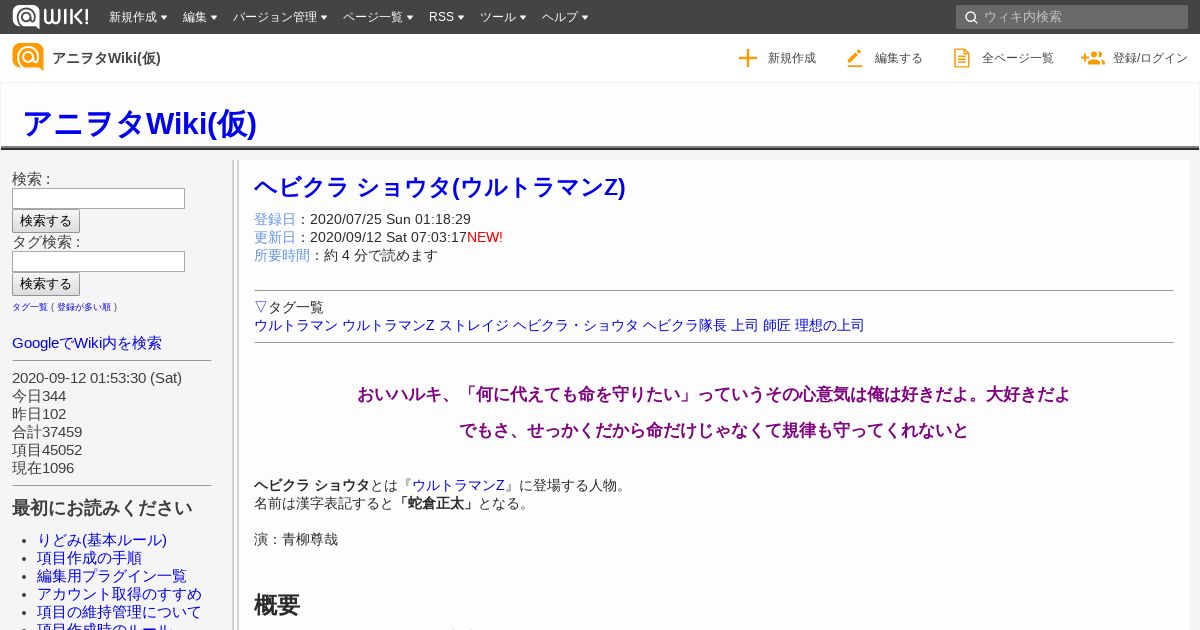Open アカウント取得のすすめ sidebar link

pyautogui.click(x=119, y=594)
